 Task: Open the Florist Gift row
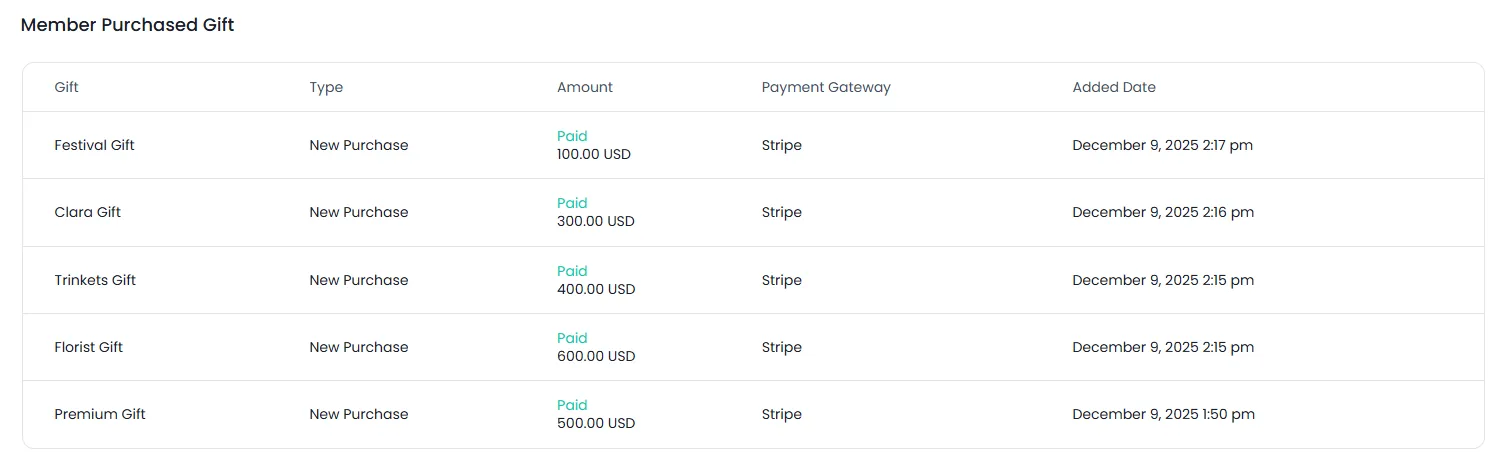[x=88, y=347]
